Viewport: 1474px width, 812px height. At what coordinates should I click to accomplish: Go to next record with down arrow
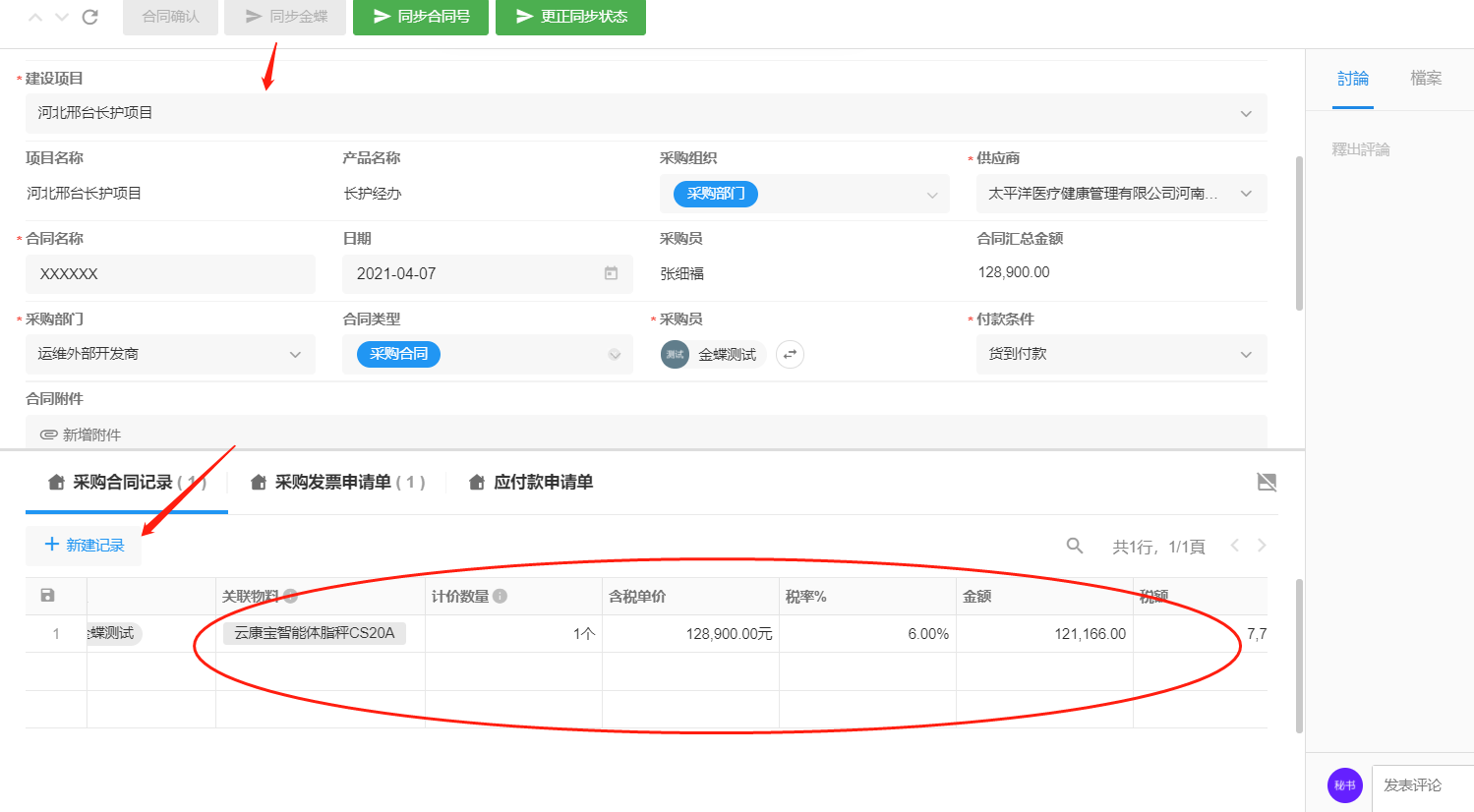(62, 17)
